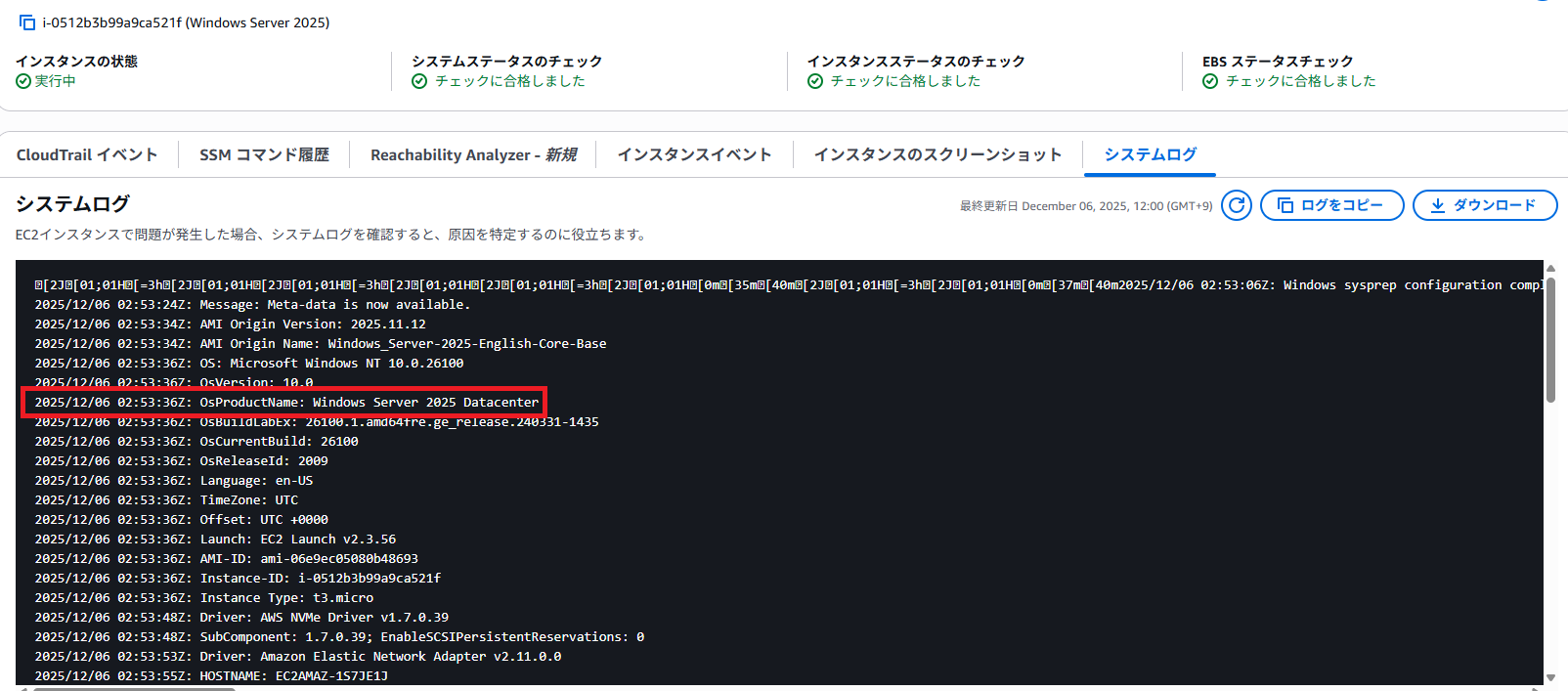Click the 'Instance Type: t3.micro' log line
This screenshot has width=1568, height=691.
(x=203, y=598)
